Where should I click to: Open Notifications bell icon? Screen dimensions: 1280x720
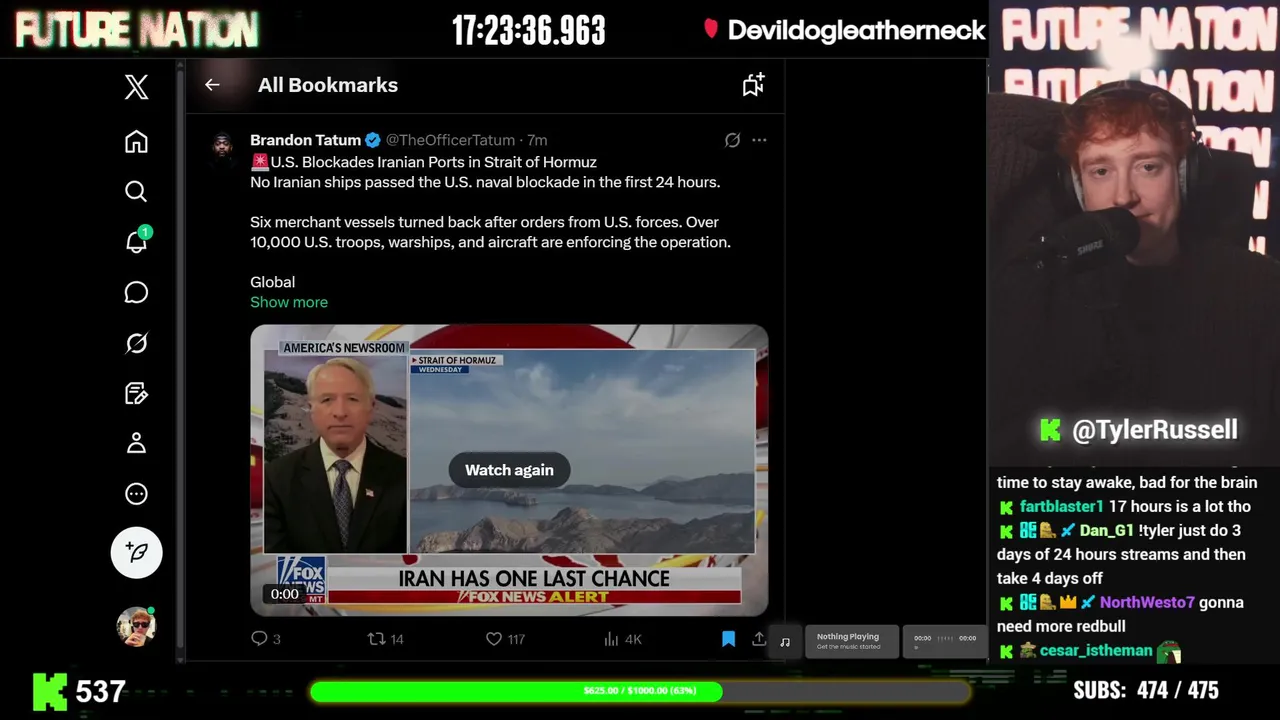[136, 242]
